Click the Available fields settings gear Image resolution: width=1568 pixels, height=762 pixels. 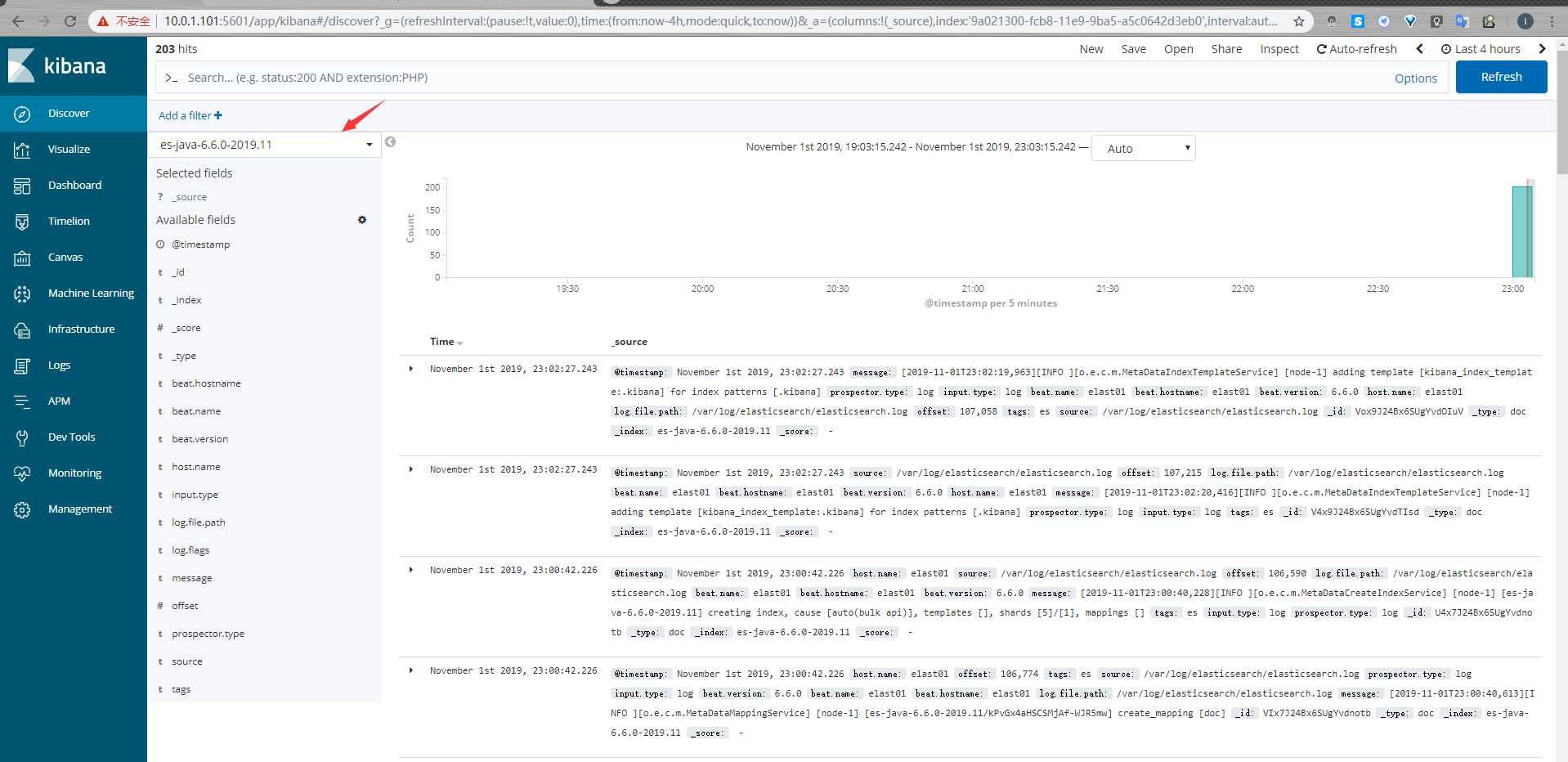362,220
